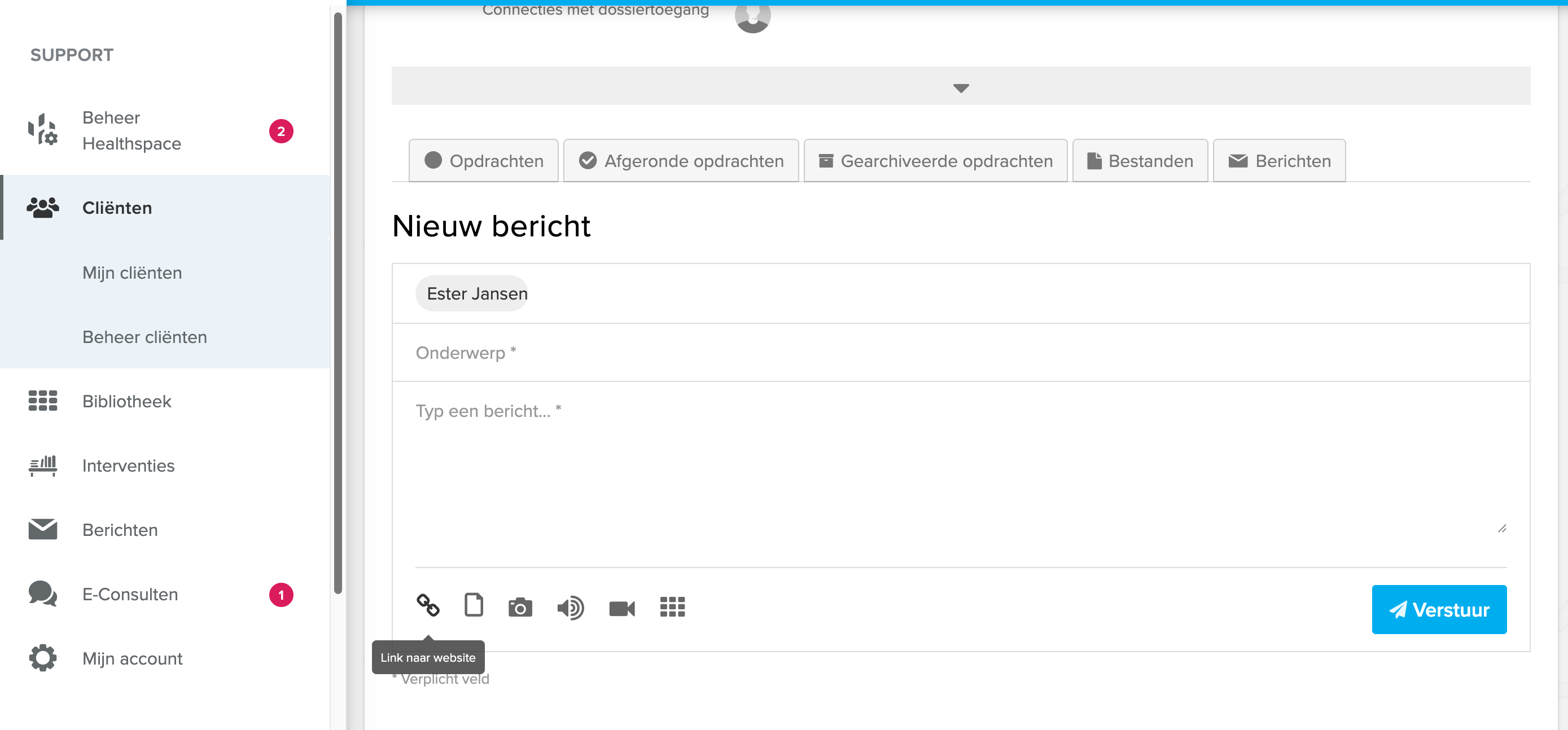Image resolution: width=1568 pixels, height=730 pixels.
Task: Click the Beheer Healthspace sidebar icon
Action: click(x=42, y=130)
